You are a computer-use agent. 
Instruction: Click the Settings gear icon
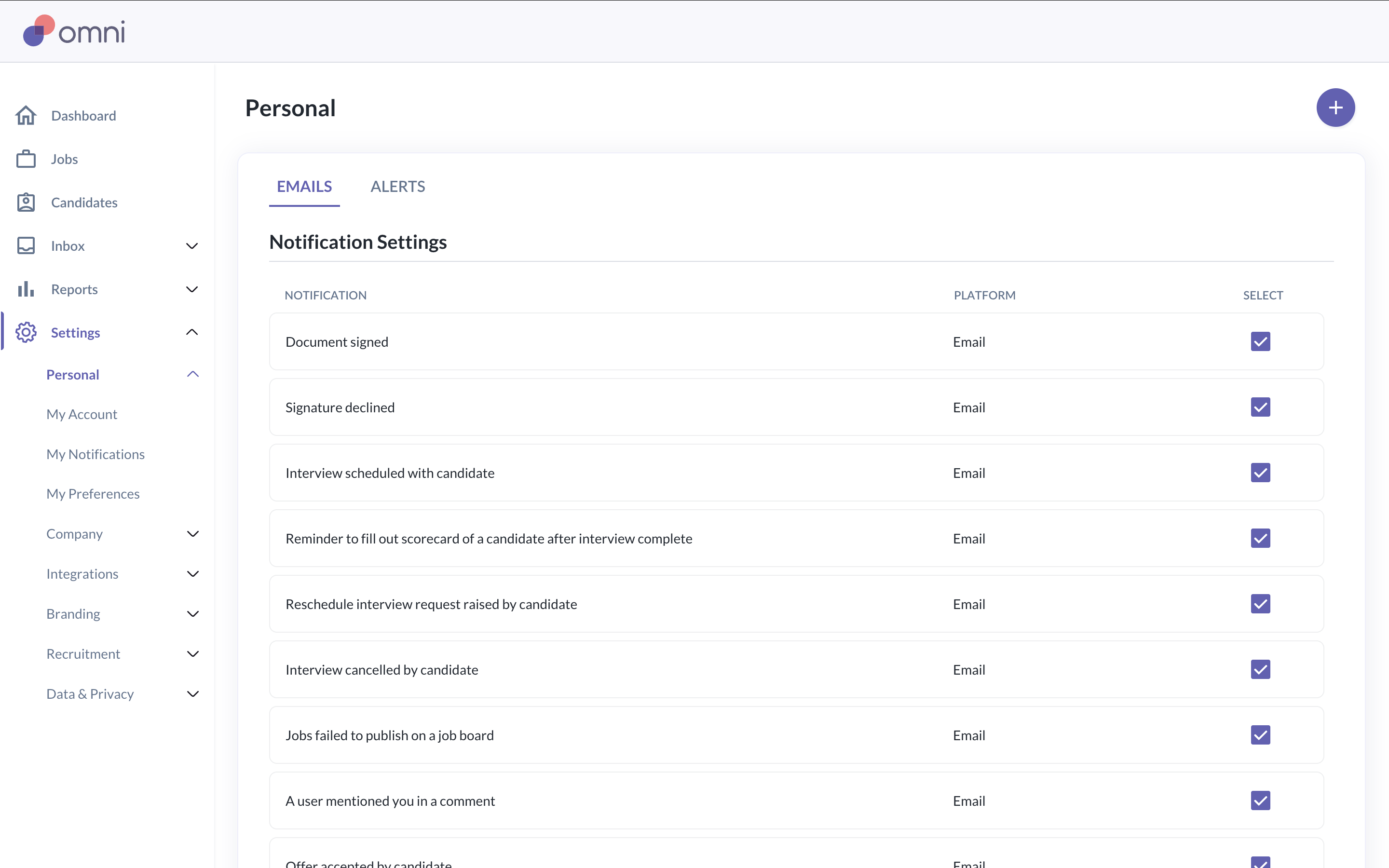[x=26, y=332]
